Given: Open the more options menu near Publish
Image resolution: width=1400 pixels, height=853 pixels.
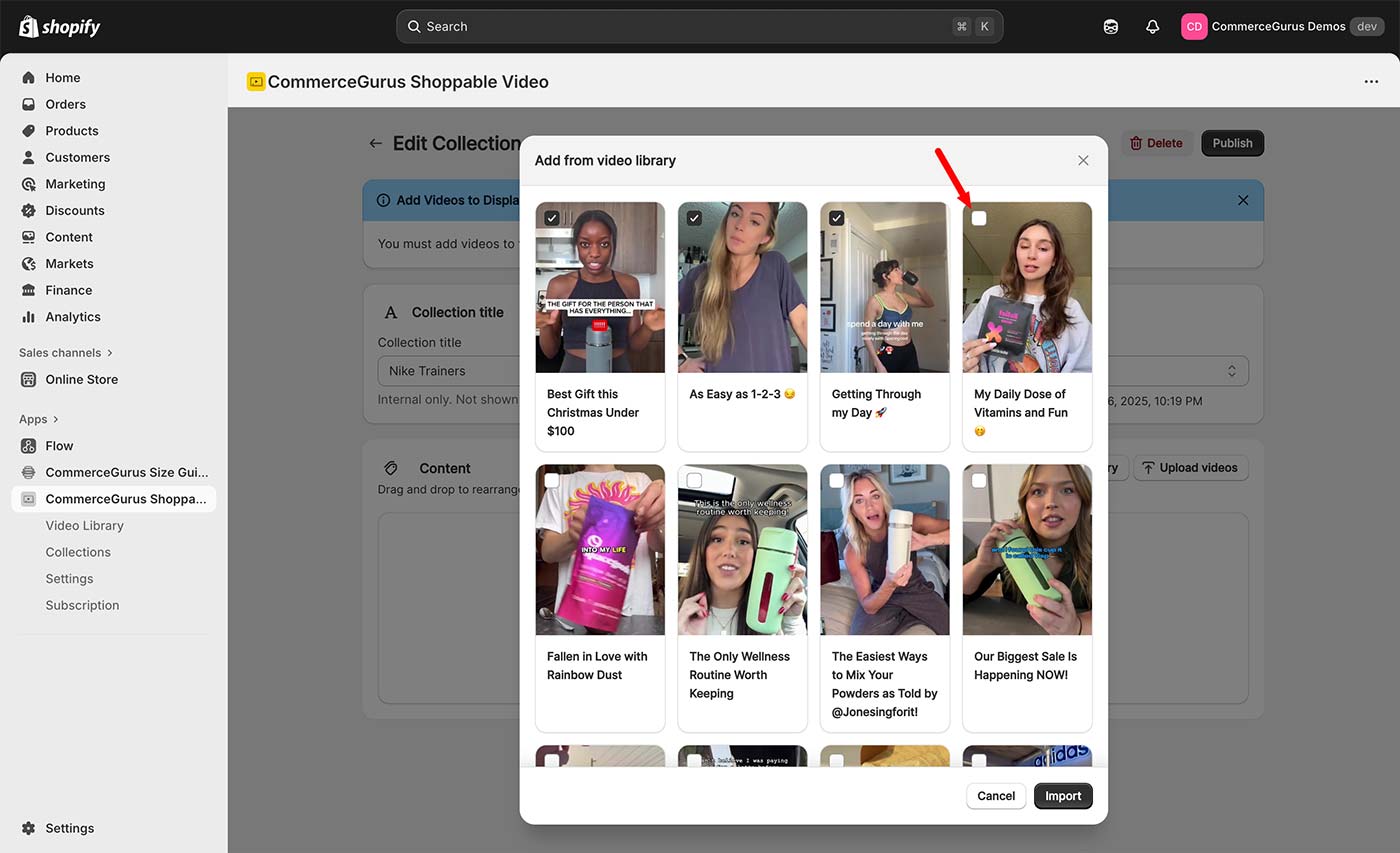Looking at the screenshot, I should [1371, 81].
